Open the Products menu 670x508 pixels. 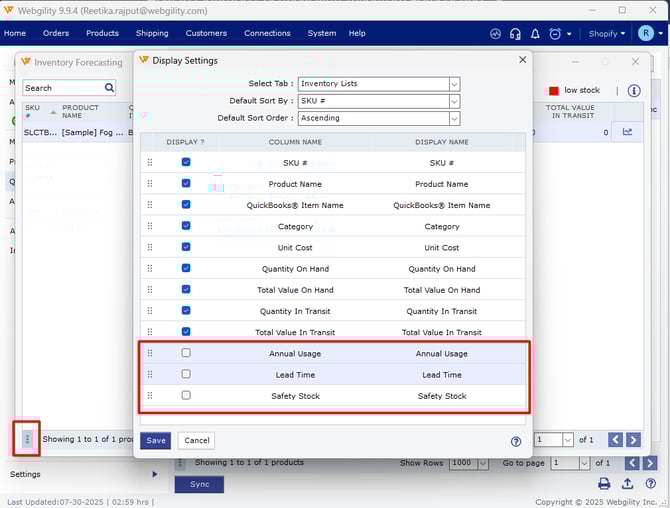[102, 33]
